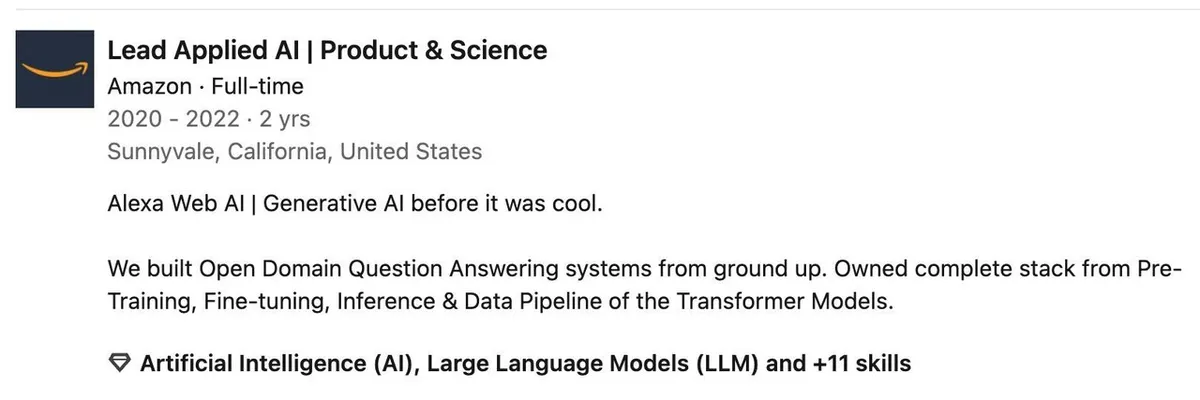Click the Amazon company logo
The width and height of the screenshot is (1200, 400).
(x=56, y=69)
